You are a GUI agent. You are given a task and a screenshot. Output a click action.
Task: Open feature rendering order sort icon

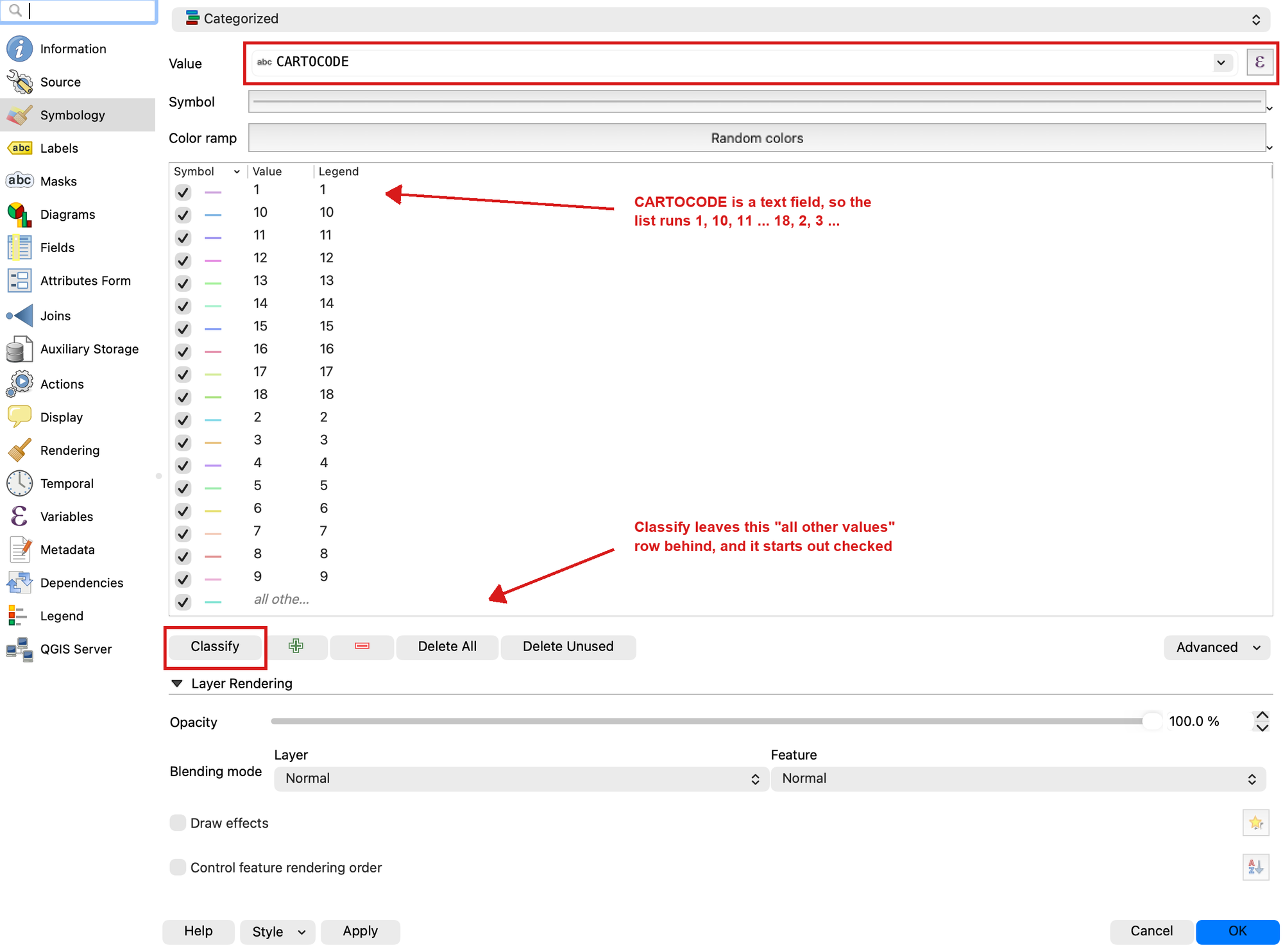pos(1255,867)
